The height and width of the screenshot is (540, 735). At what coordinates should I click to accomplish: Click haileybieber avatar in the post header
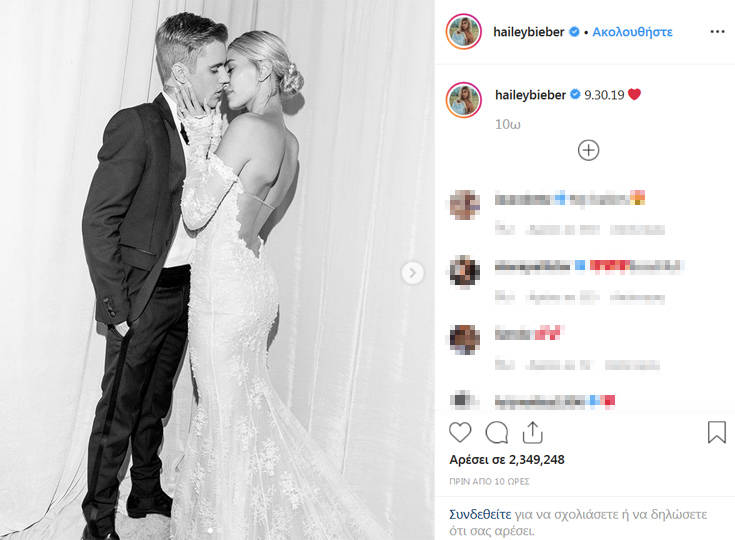(464, 31)
